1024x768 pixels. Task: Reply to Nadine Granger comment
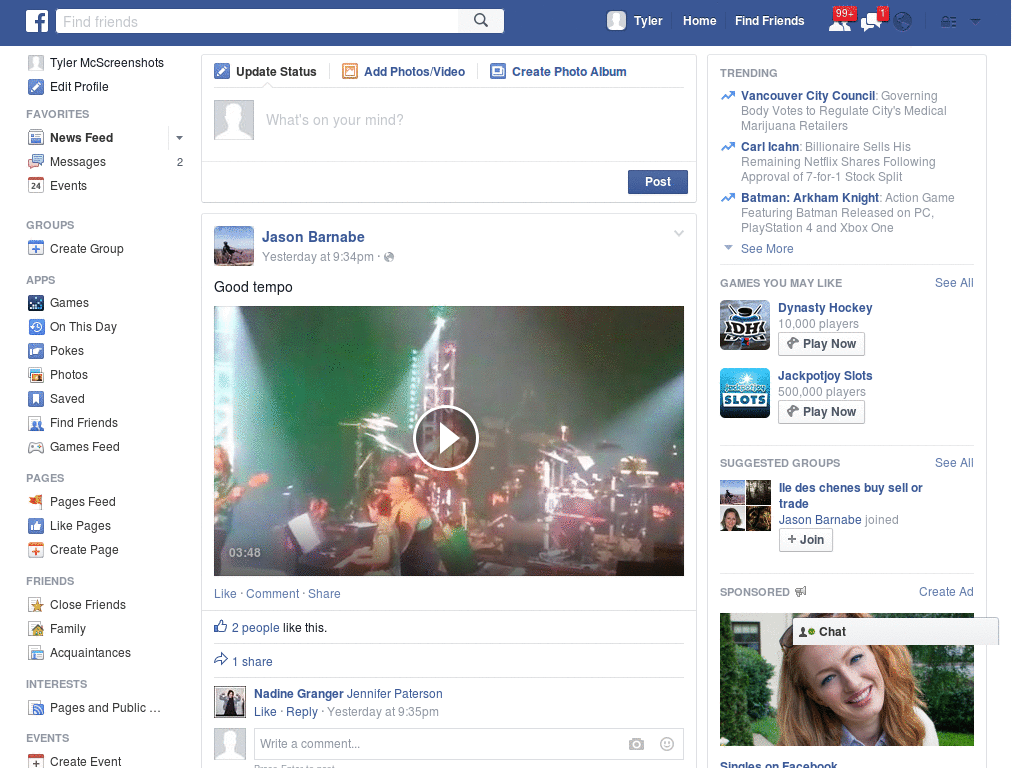302,712
